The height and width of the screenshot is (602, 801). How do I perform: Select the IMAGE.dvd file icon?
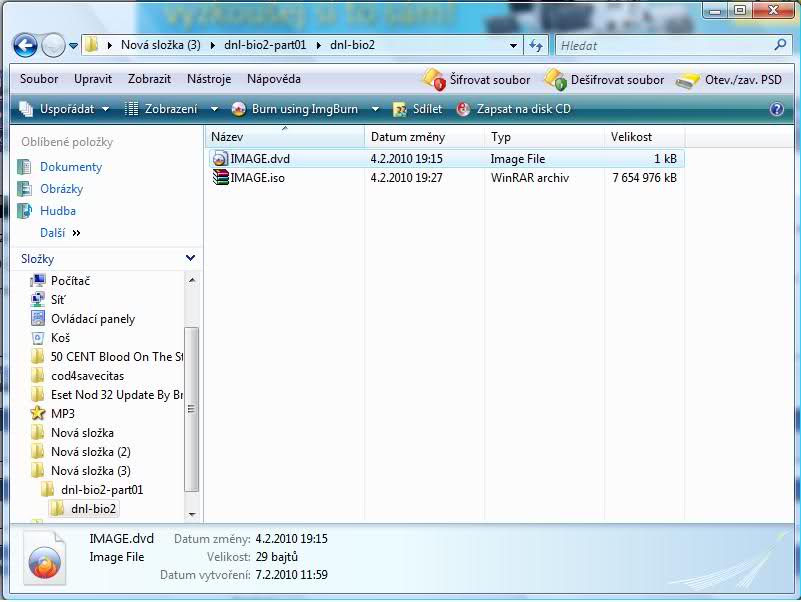[220, 159]
